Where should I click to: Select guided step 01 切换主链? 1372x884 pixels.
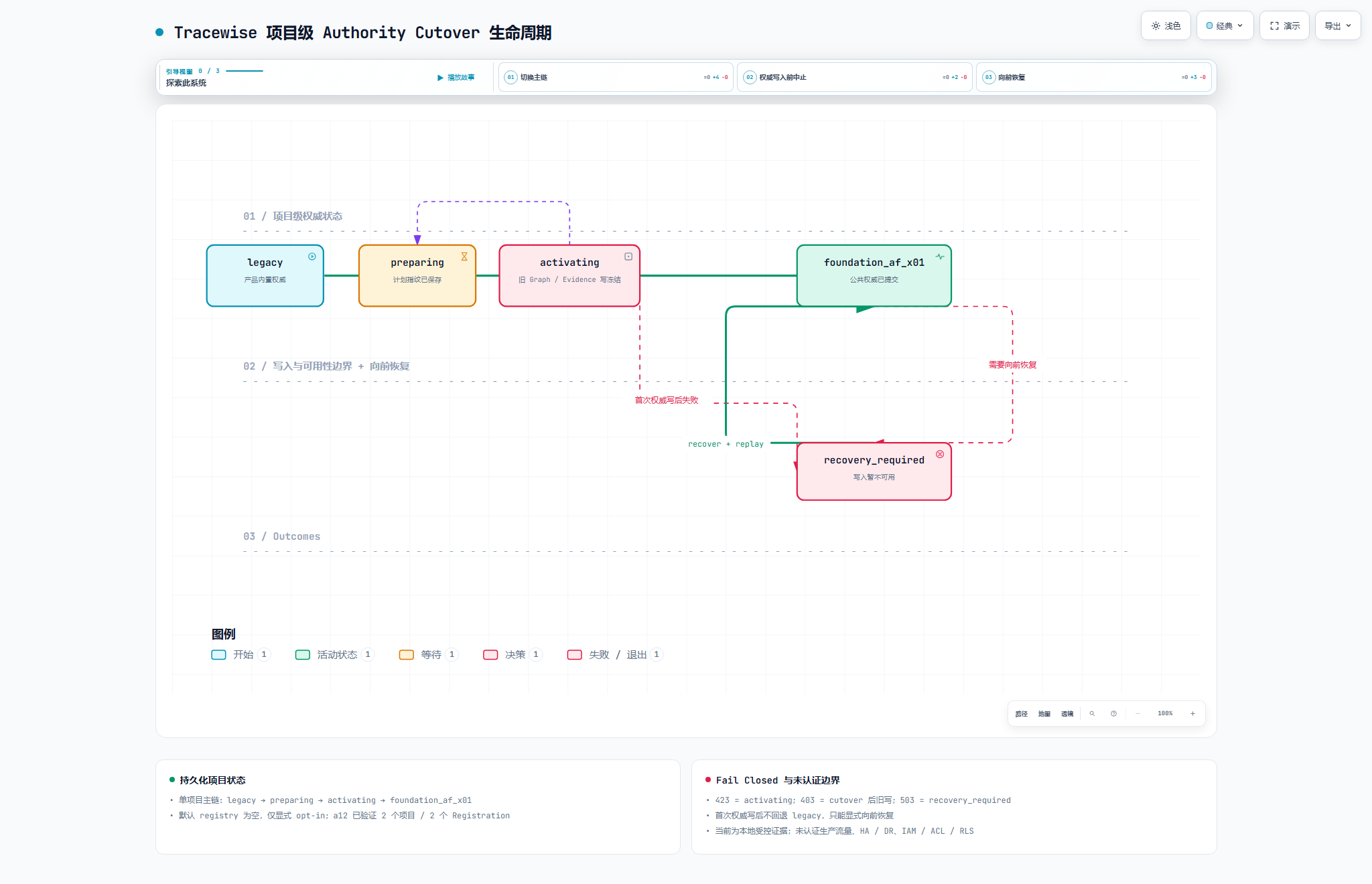(x=616, y=77)
